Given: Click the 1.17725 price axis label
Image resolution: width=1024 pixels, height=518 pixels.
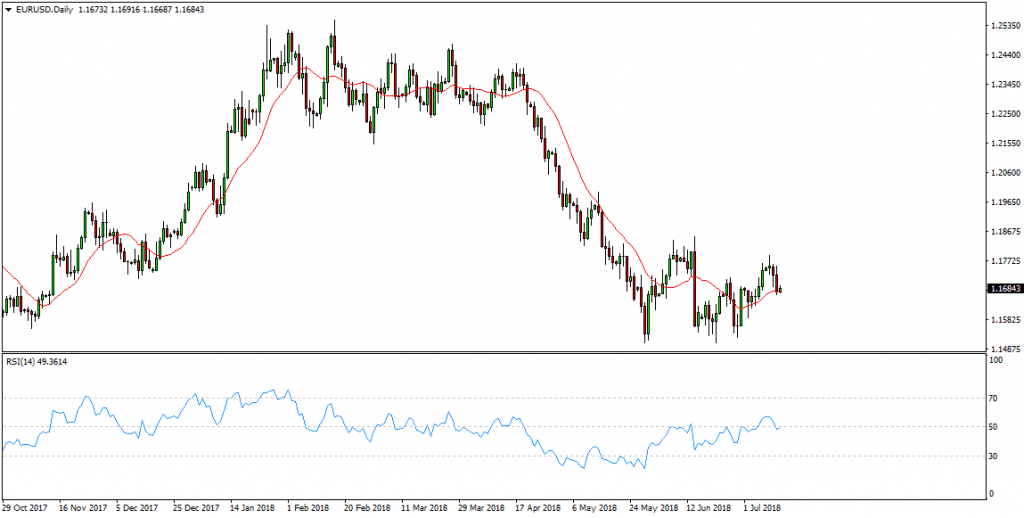Looking at the screenshot, I should 1005,261.
